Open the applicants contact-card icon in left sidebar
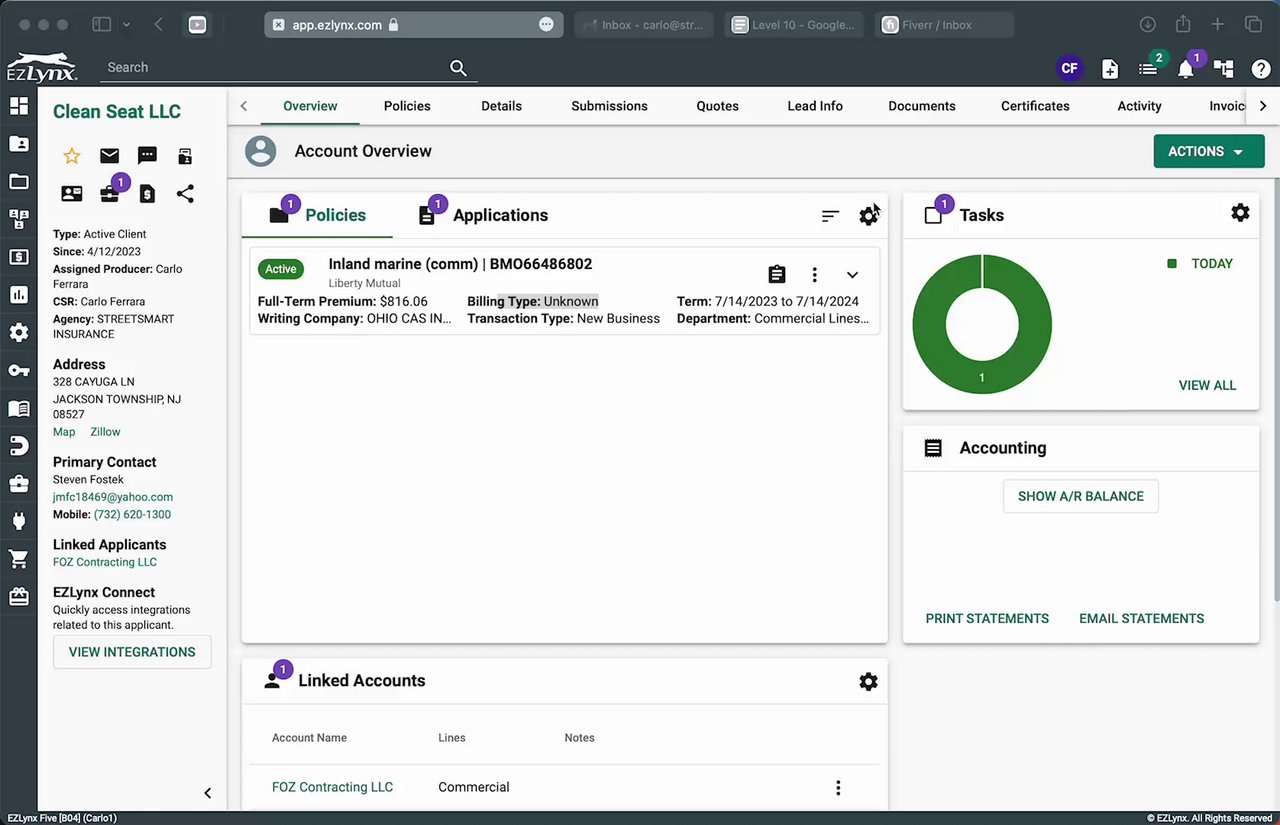The width and height of the screenshot is (1280, 825). click(x=19, y=144)
